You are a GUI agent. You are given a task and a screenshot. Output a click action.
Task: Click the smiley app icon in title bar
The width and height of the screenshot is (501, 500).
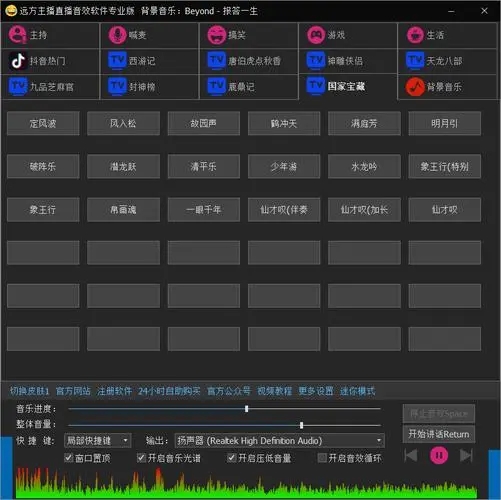[11, 11]
